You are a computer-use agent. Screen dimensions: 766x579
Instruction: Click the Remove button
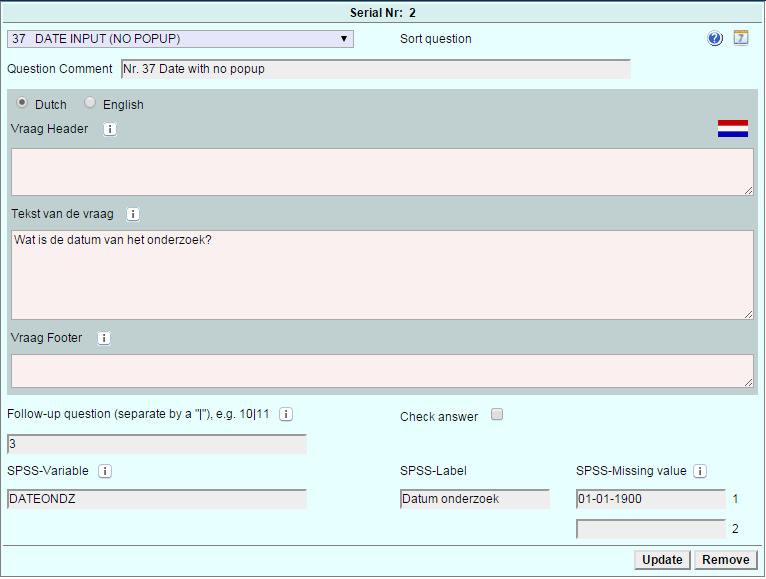726,560
